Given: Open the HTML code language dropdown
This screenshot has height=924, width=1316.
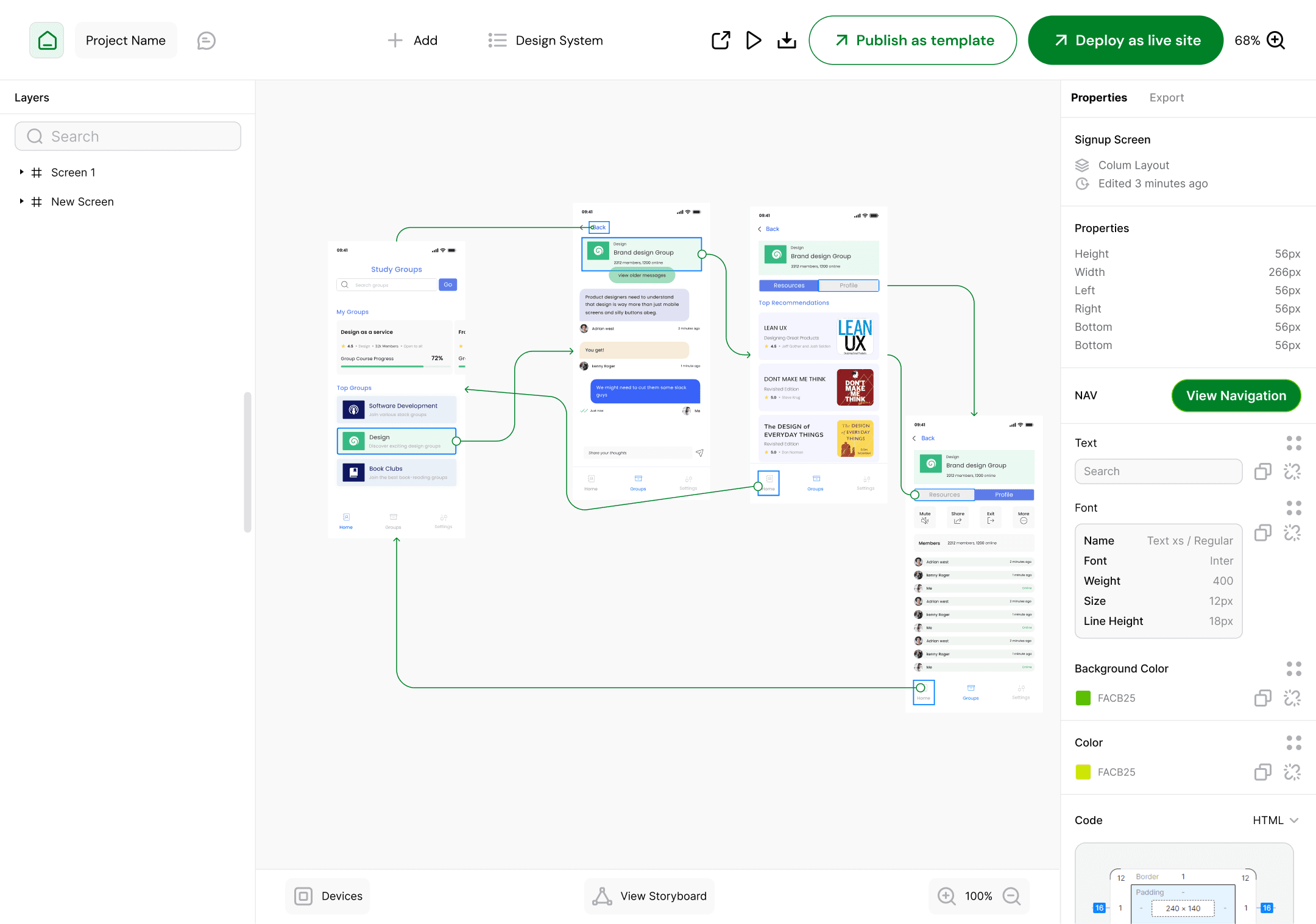Looking at the screenshot, I should pos(1276,820).
